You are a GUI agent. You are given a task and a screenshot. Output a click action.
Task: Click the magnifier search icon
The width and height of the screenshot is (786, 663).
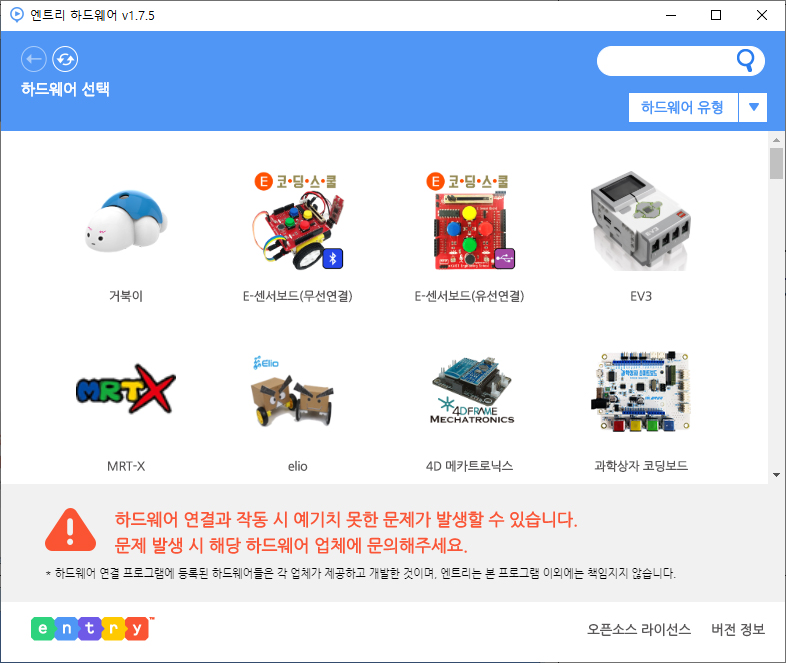(745, 60)
